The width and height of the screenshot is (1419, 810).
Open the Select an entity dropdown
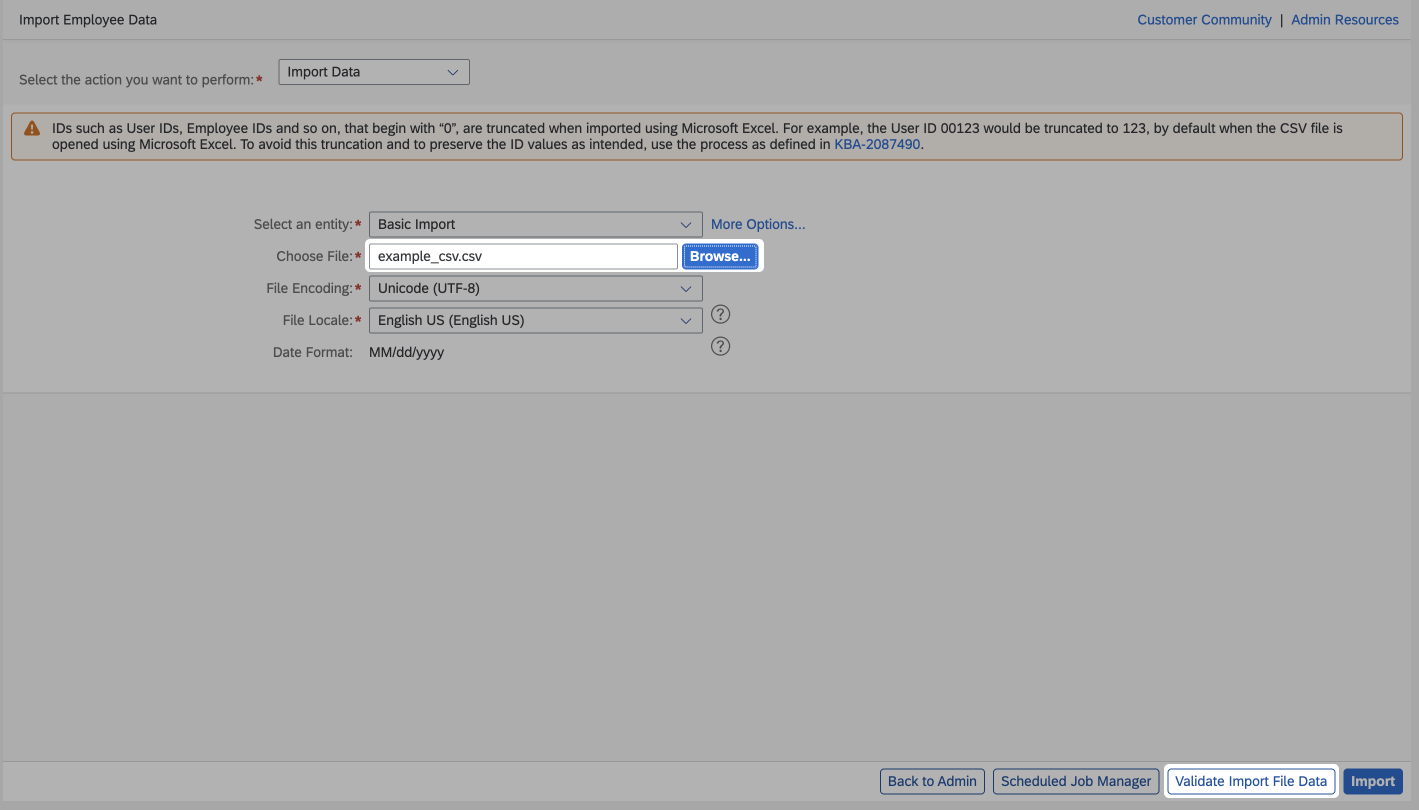pos(536,224)
